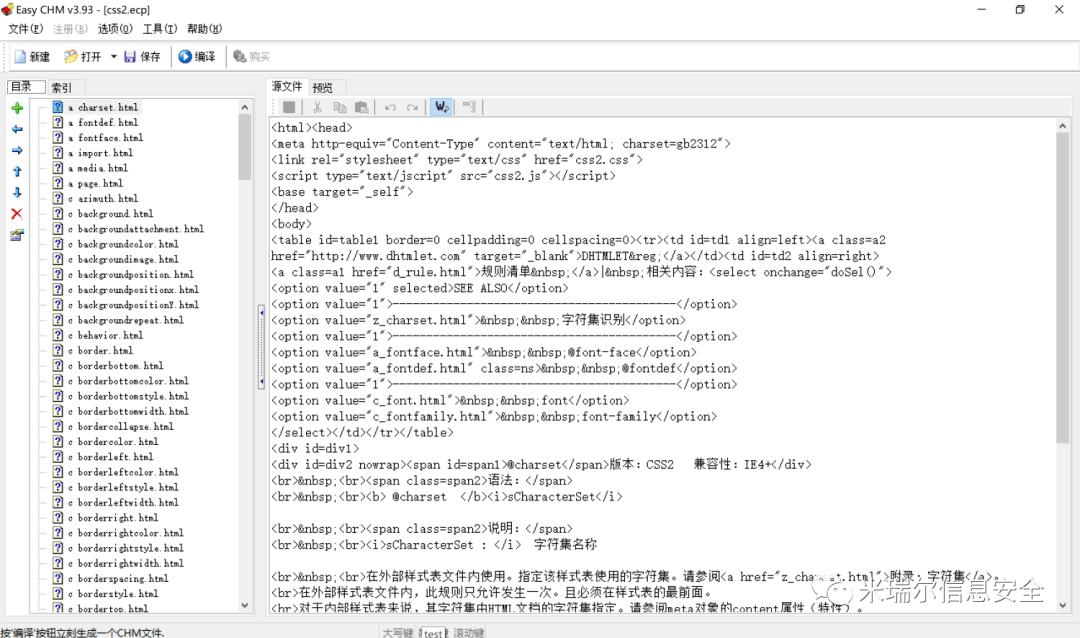Click the 购买 purchase button

251,56
